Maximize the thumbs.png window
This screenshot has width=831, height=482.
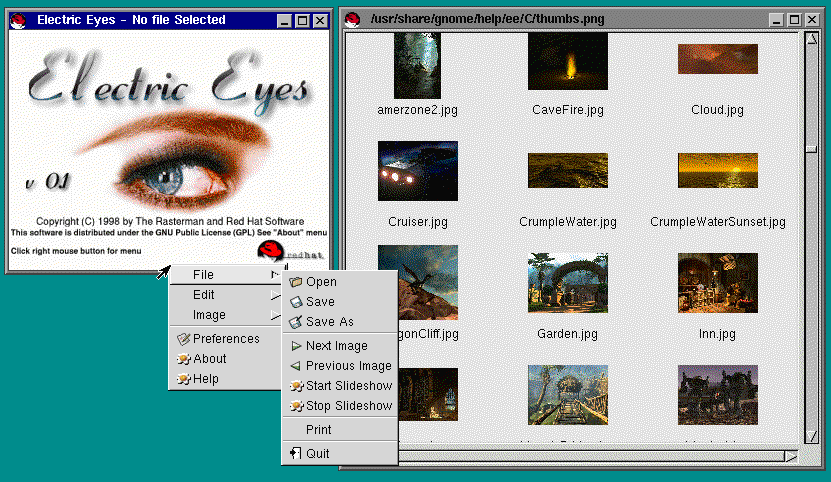pos(794,20)
